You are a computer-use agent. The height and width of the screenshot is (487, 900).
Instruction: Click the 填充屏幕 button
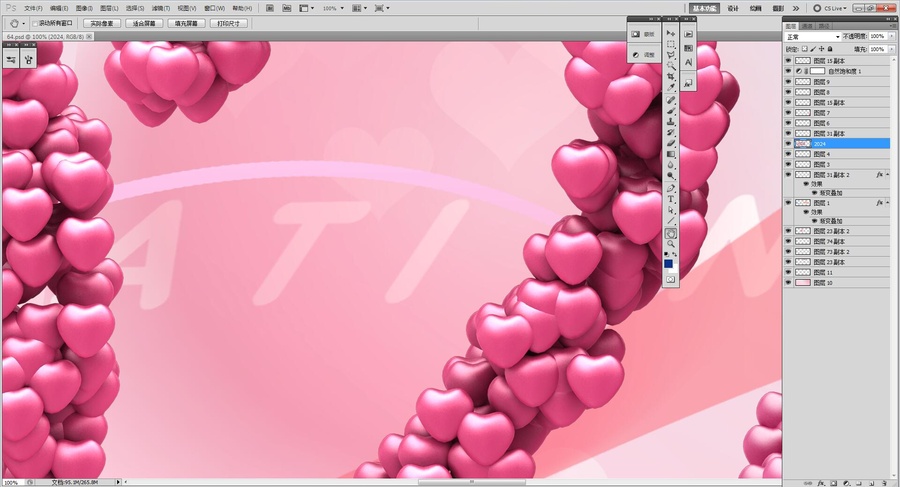(187, 24)
